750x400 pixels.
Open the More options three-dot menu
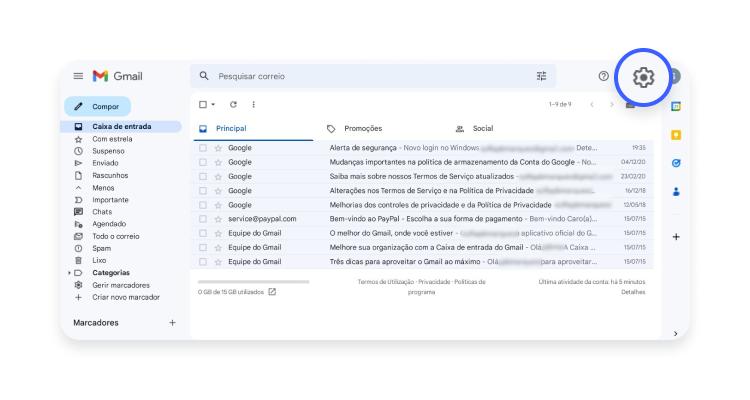point(254,104)
